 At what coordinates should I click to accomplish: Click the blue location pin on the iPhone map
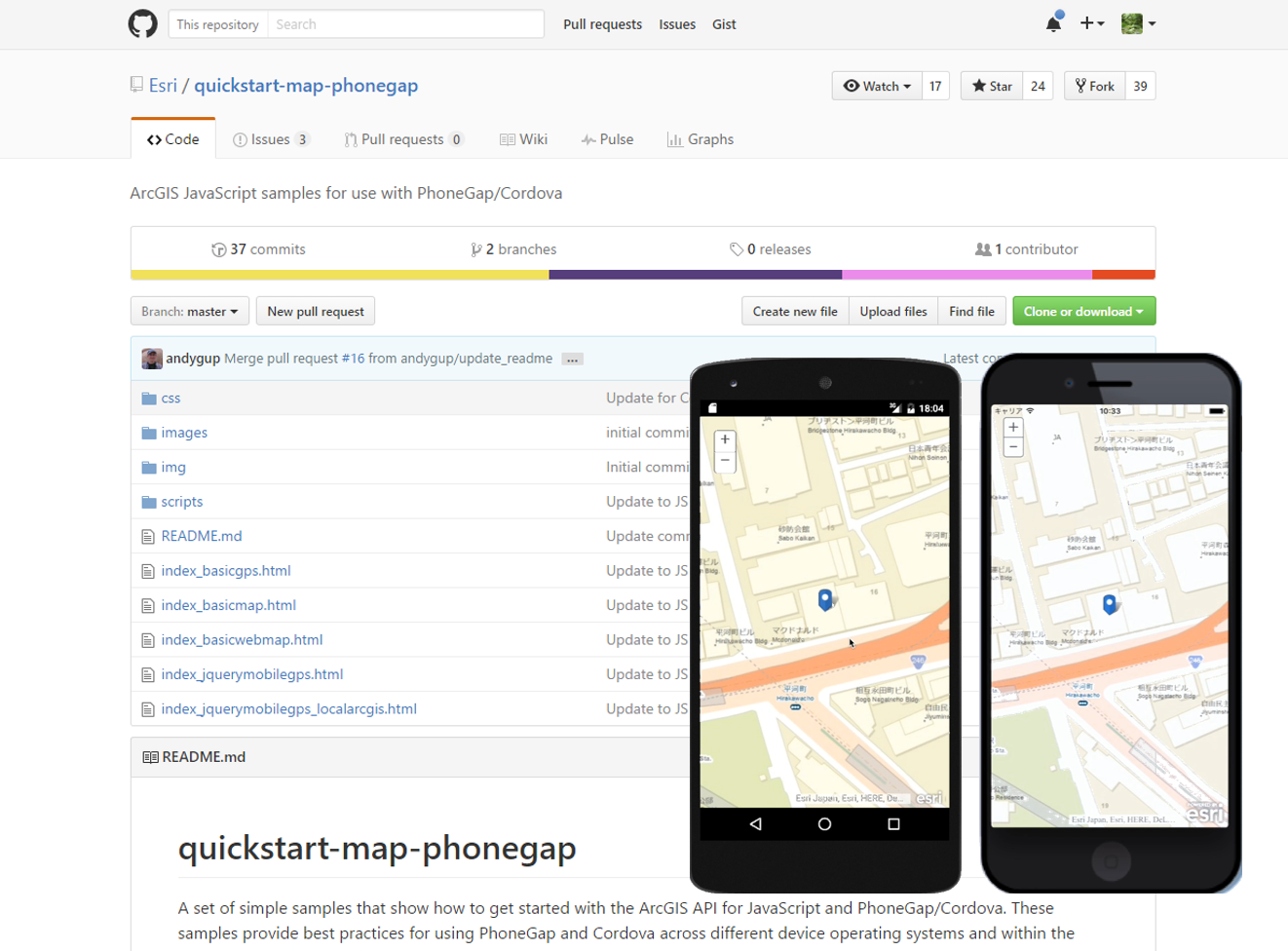click(1110, 604)
